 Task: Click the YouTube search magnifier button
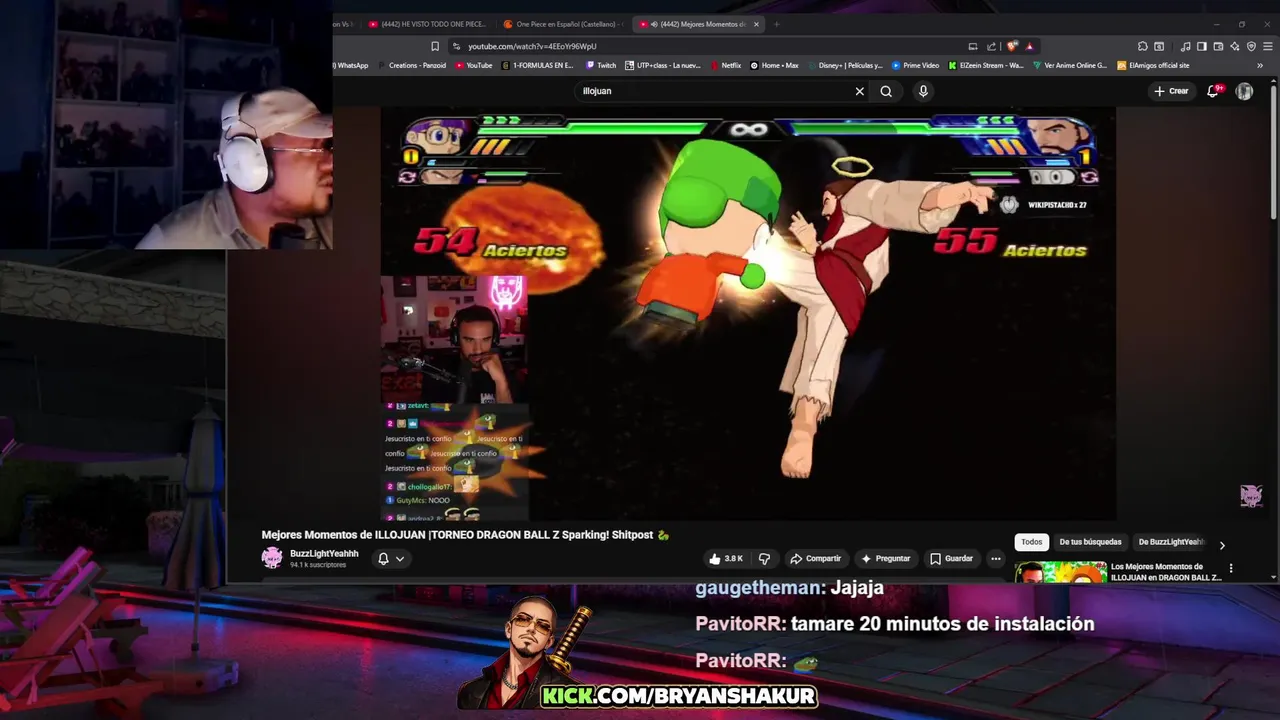886,91
